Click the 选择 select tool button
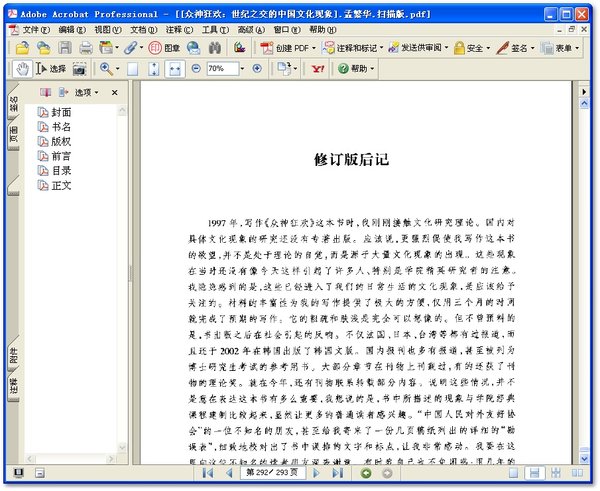This screenshot has width=600, height=491. click(x=50, y=68)
